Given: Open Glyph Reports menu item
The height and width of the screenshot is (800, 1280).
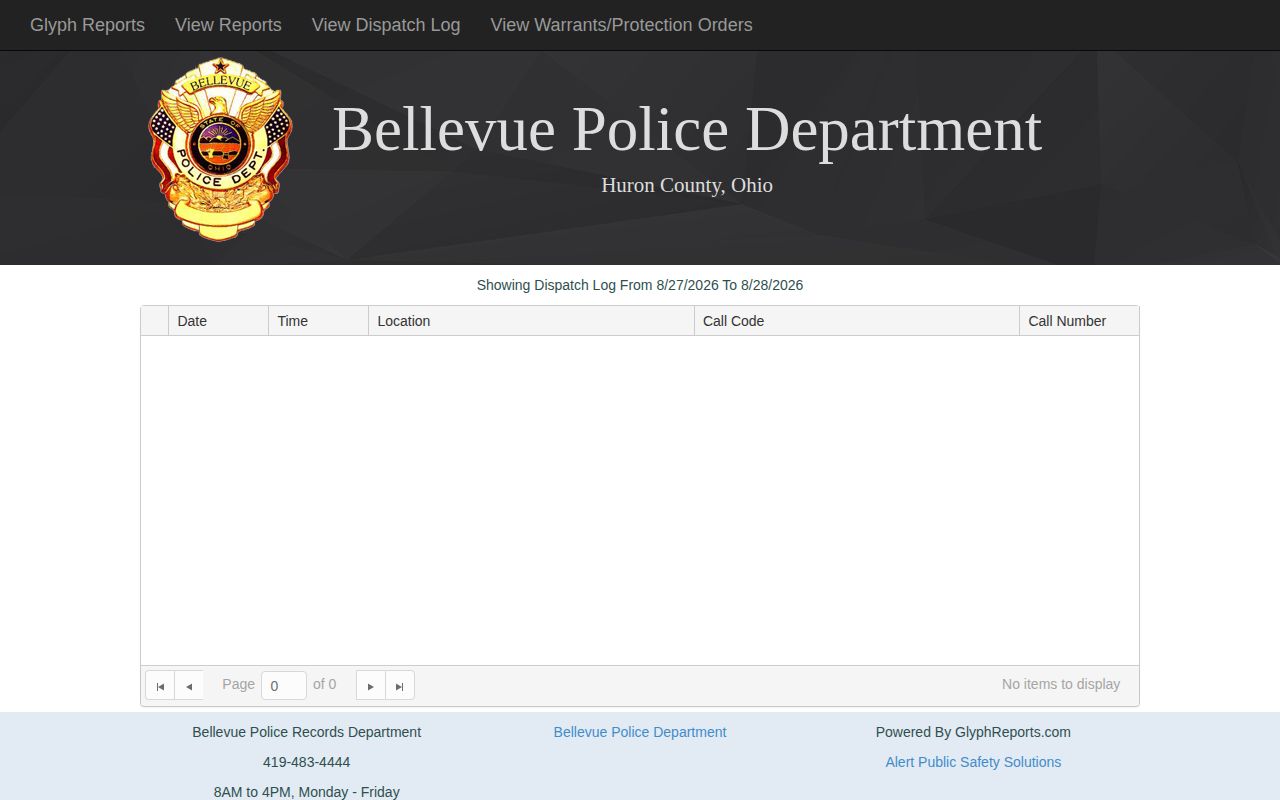Looking at the screenshot, I should coord(87,25).
